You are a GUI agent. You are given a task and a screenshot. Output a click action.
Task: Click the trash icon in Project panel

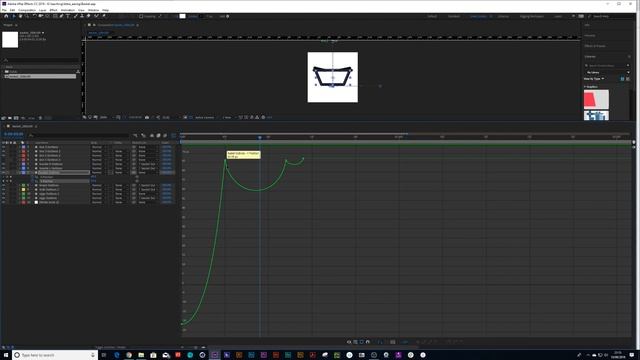40,118
